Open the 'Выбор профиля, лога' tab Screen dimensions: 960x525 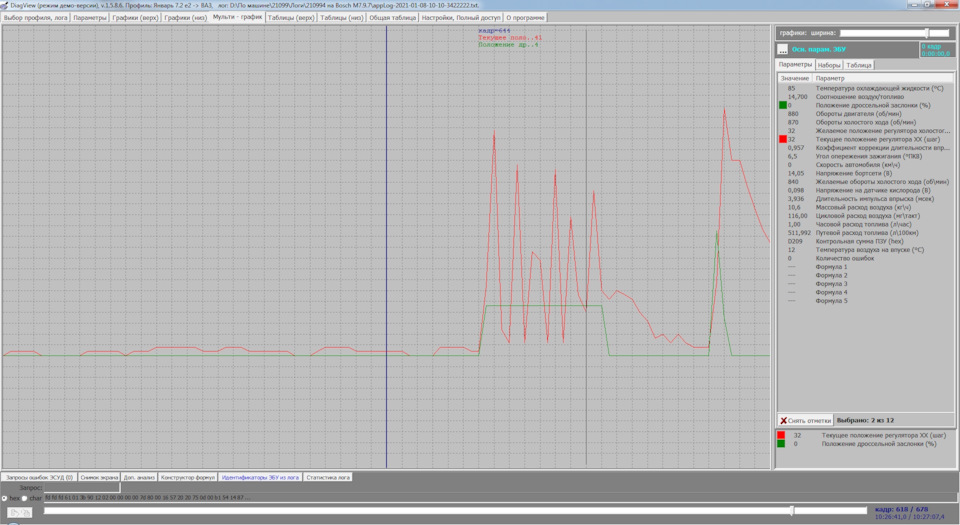(x=36, y=18)
